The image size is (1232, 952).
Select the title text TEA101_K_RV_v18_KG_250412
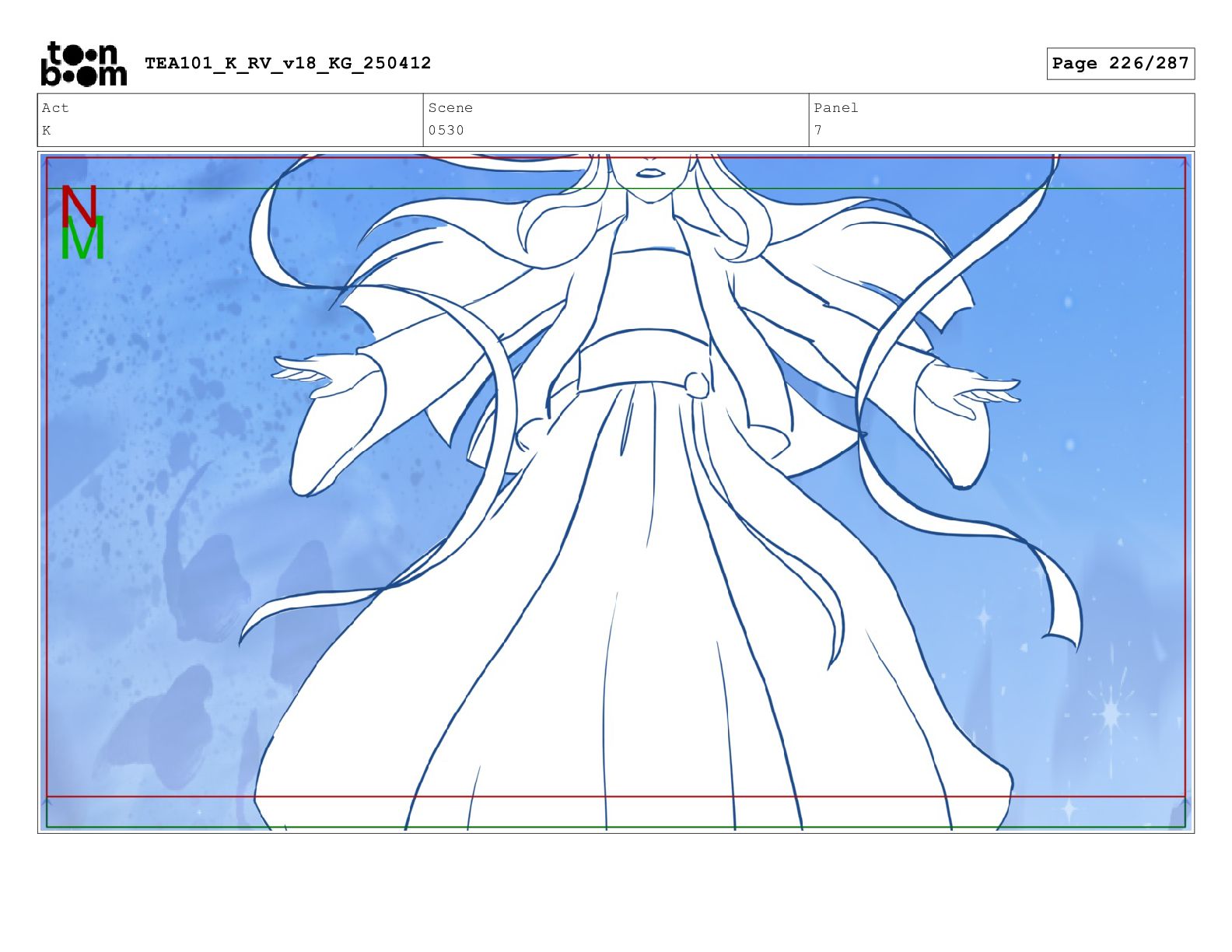[x=288, y=63]
